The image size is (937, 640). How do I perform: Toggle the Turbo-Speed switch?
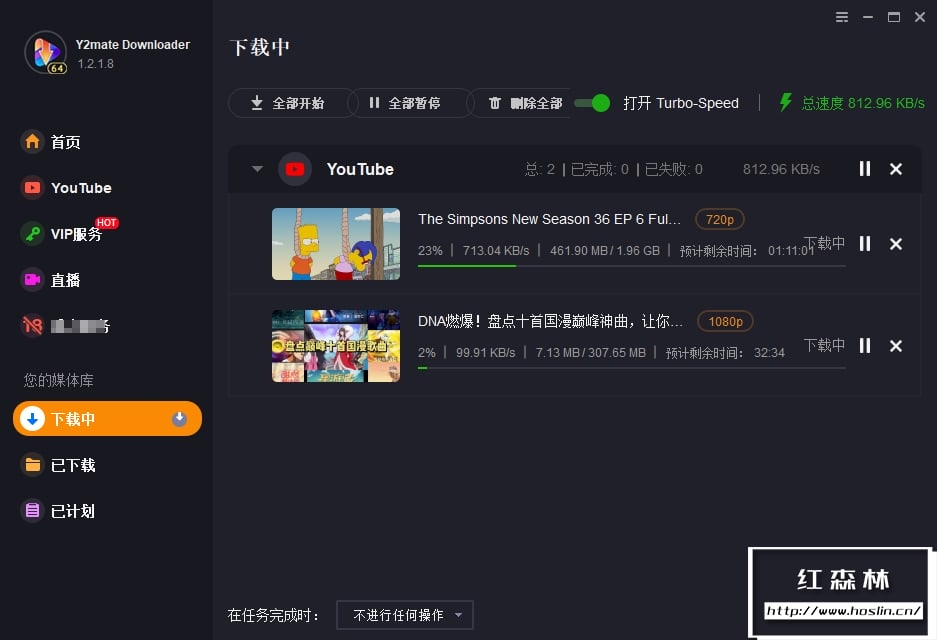(592, 103)
